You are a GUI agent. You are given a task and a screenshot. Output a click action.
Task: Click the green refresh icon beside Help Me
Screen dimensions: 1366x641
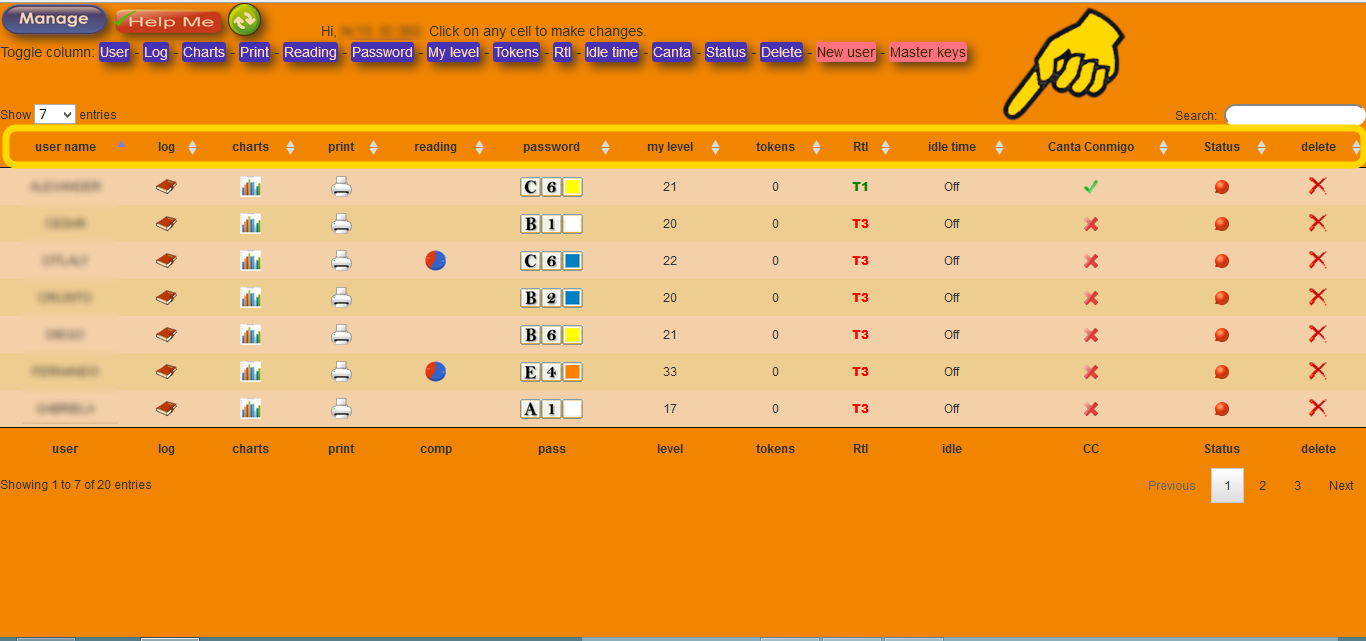click(244, 19)
